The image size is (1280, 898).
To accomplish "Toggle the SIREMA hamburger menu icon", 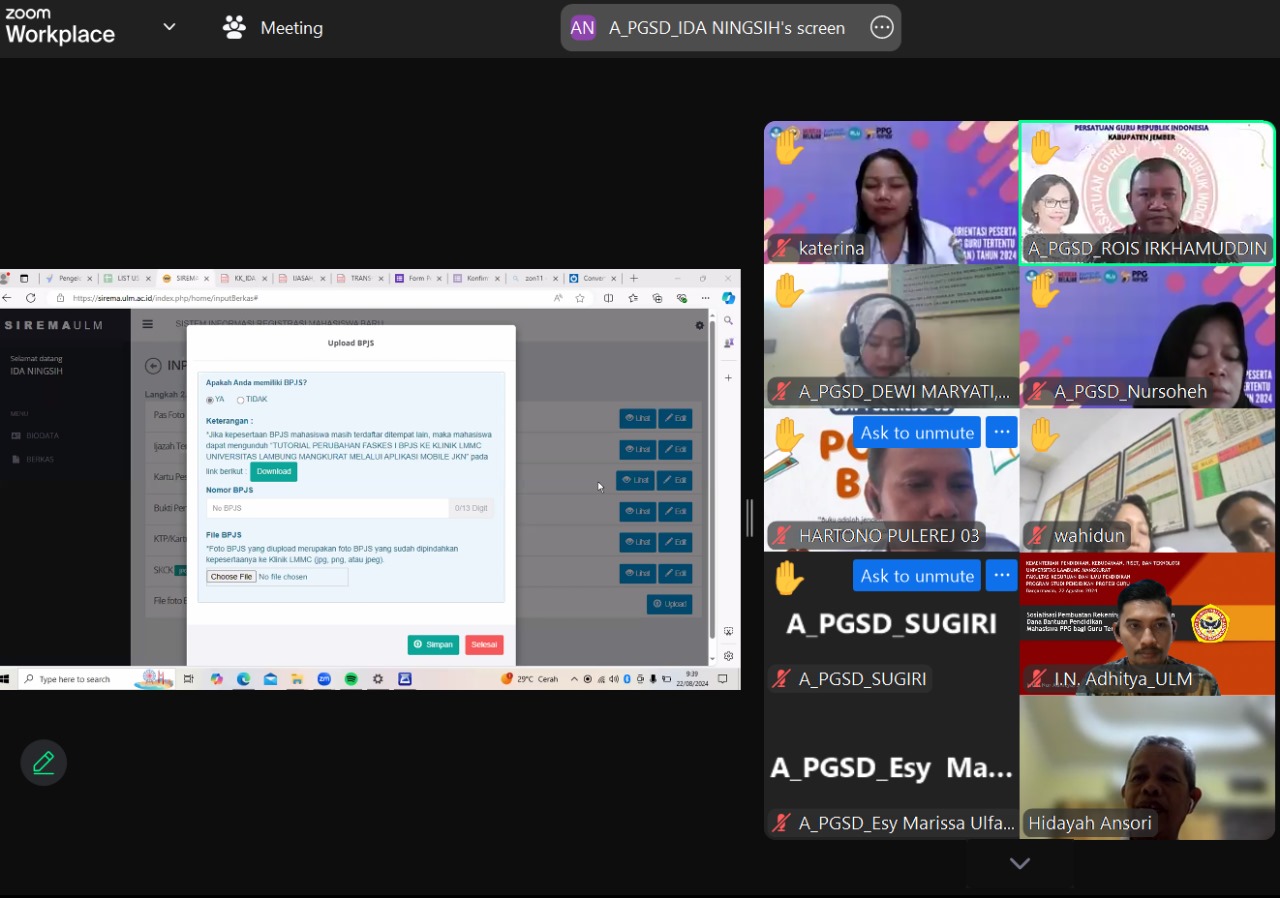I will (148, 324).
